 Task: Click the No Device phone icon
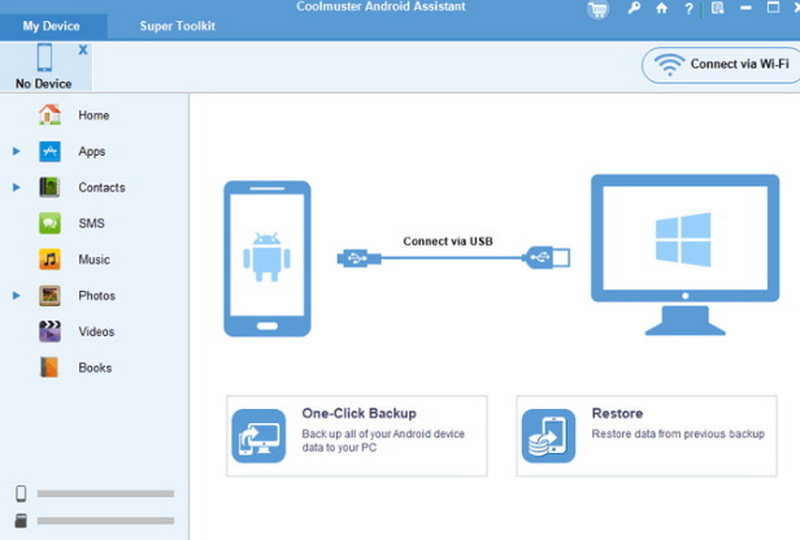click(44, 58)
